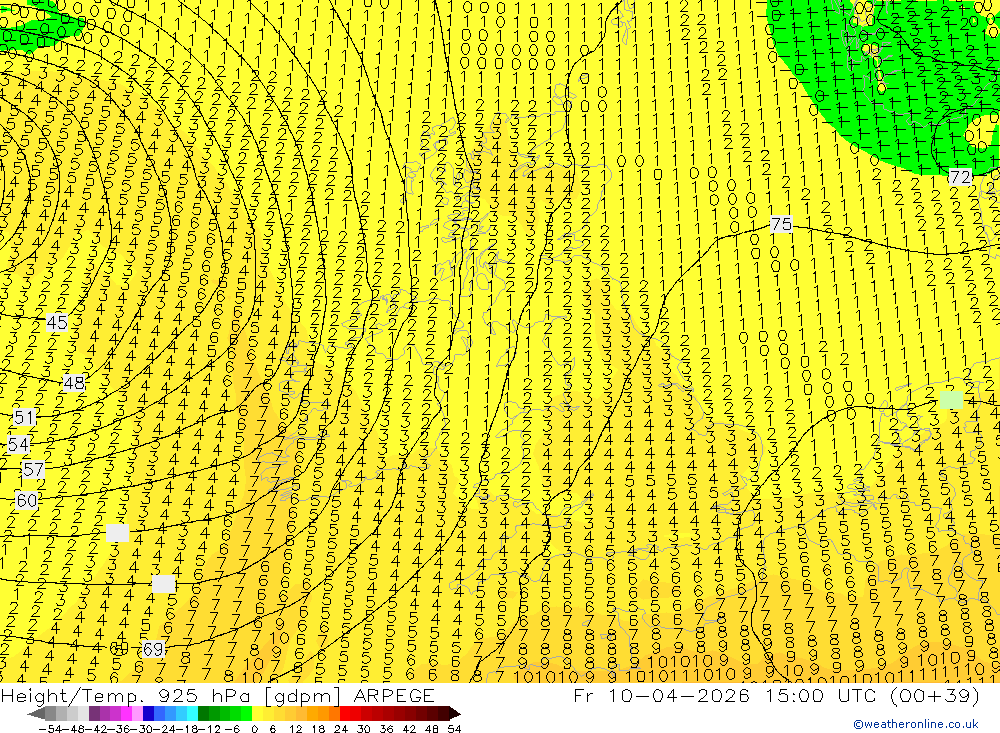The width and height of the screenshot is (1000, 733).
Task: Click the dark brown right arrow end of the legend
Action: (x=454, y=713)
